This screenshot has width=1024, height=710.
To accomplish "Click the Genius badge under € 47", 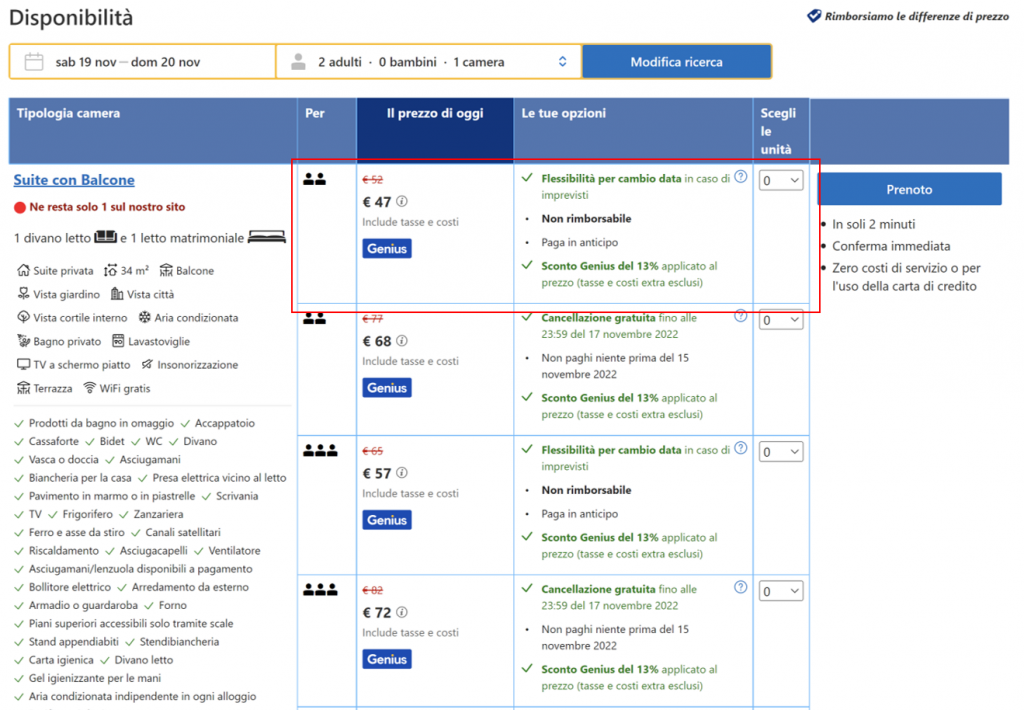I will [x=386, y=248].
